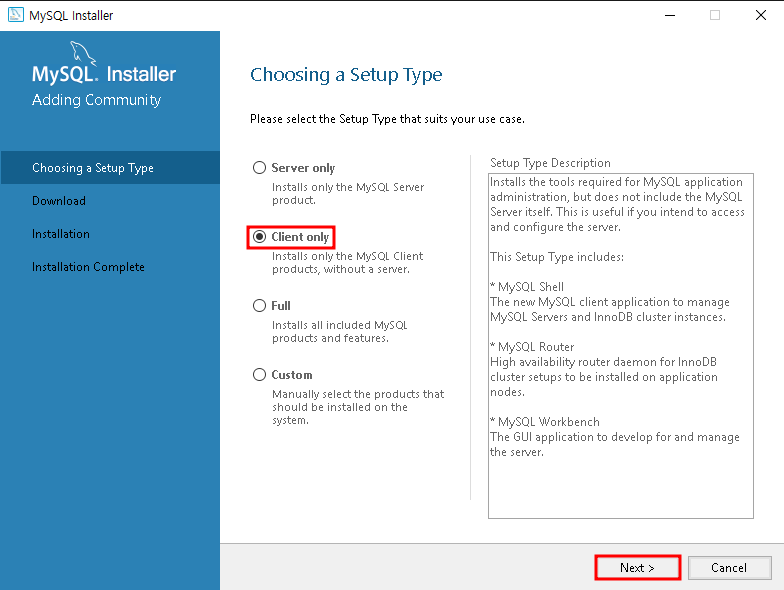Image resolution: width=784 pixels, height=590 pixels.
Task: Select the Server only radio button
Action: pyautogui.click(x=259, y=168)
